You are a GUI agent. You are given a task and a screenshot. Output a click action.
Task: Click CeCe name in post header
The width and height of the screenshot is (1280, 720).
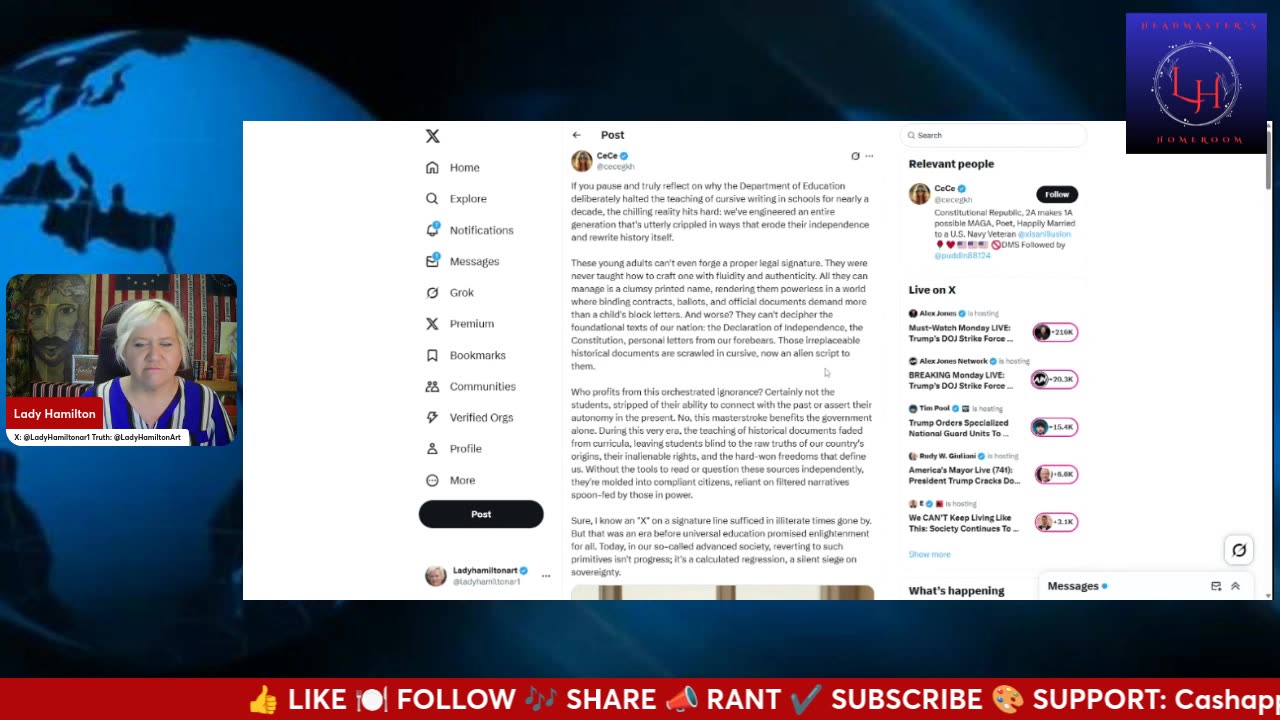pos(607,156)
